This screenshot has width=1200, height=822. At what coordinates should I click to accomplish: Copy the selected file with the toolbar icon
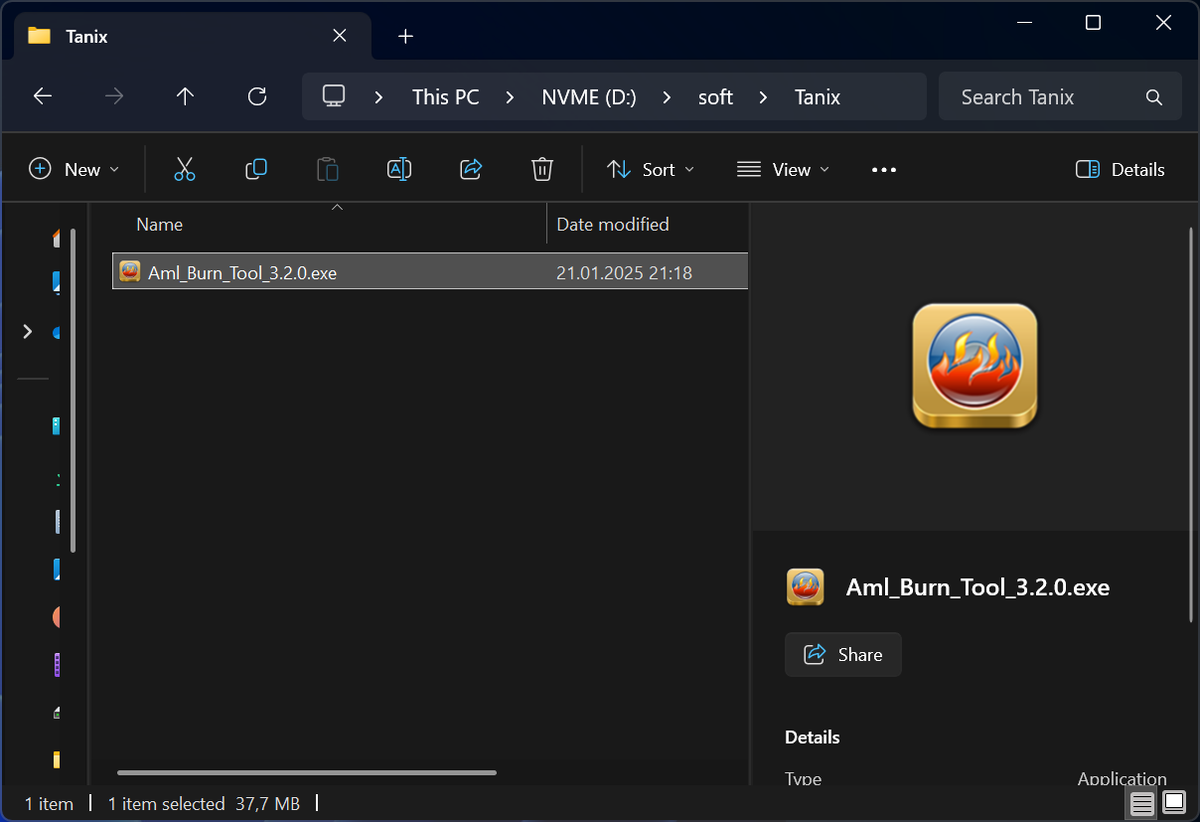256,169
